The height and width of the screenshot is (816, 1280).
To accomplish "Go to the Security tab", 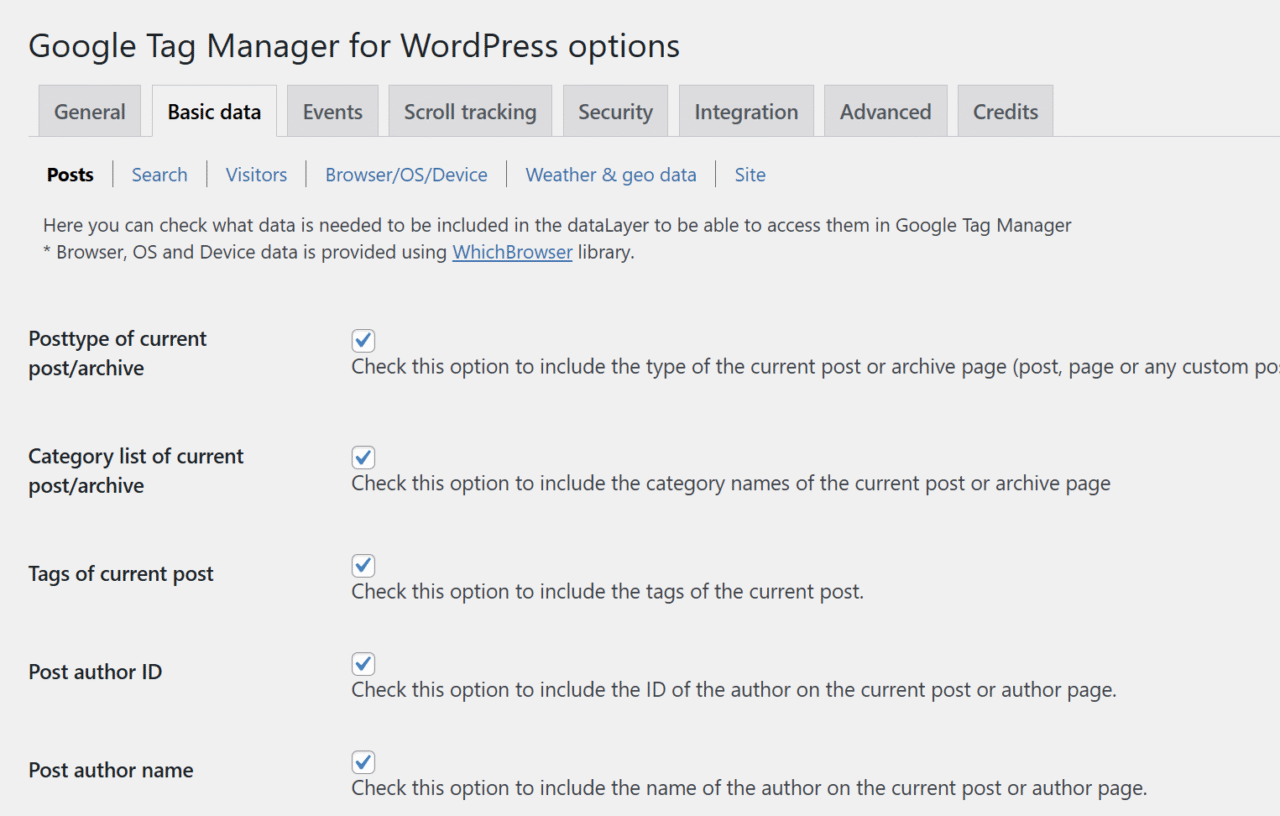I will coord(615,111).
